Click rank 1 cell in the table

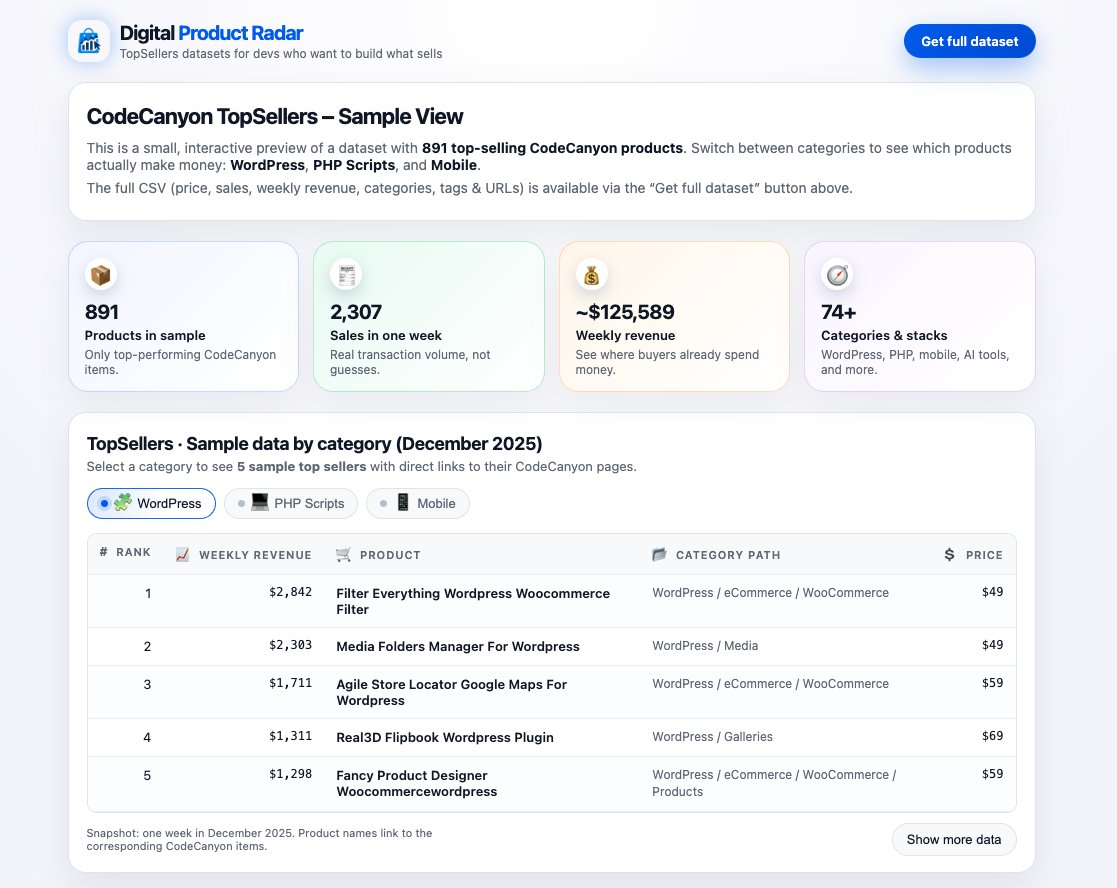point(147,593)
